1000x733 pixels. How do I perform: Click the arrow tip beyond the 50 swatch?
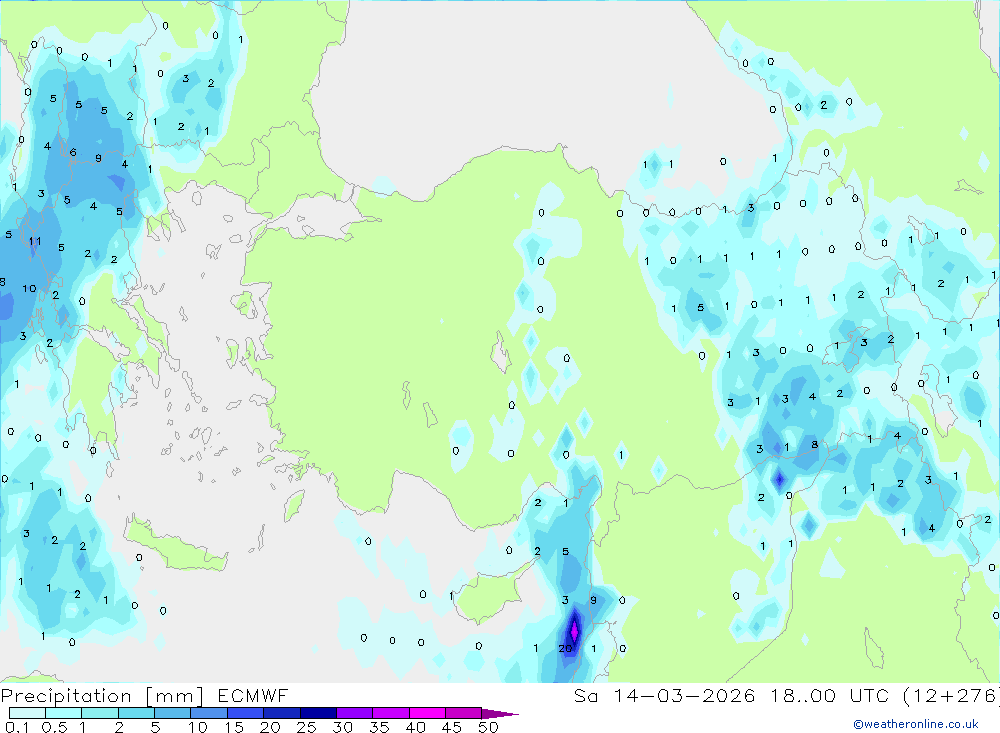click(500, 714)
